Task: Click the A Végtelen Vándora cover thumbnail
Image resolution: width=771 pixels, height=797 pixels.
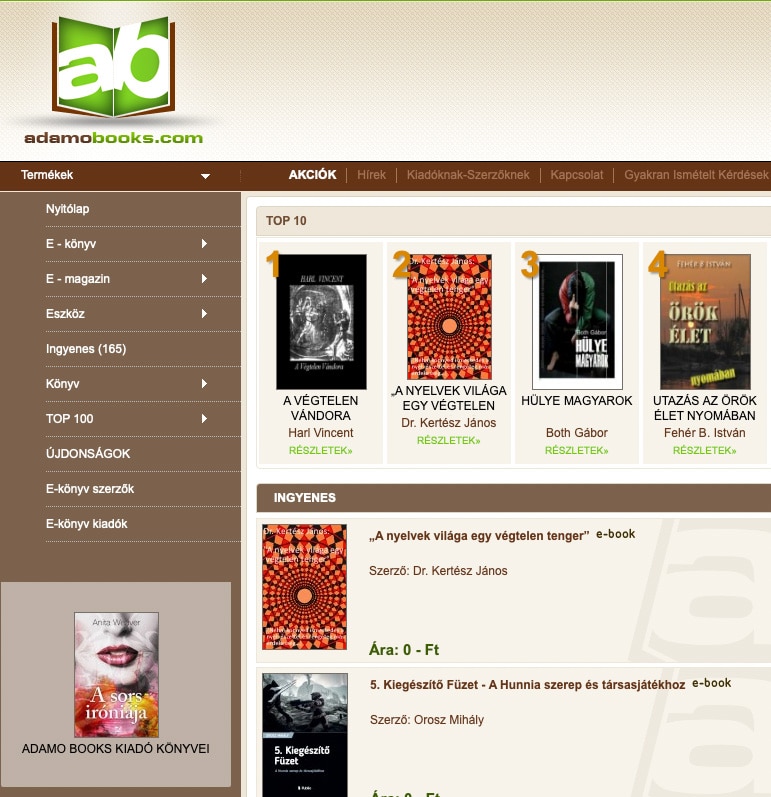Action: [x=321, y=322]
